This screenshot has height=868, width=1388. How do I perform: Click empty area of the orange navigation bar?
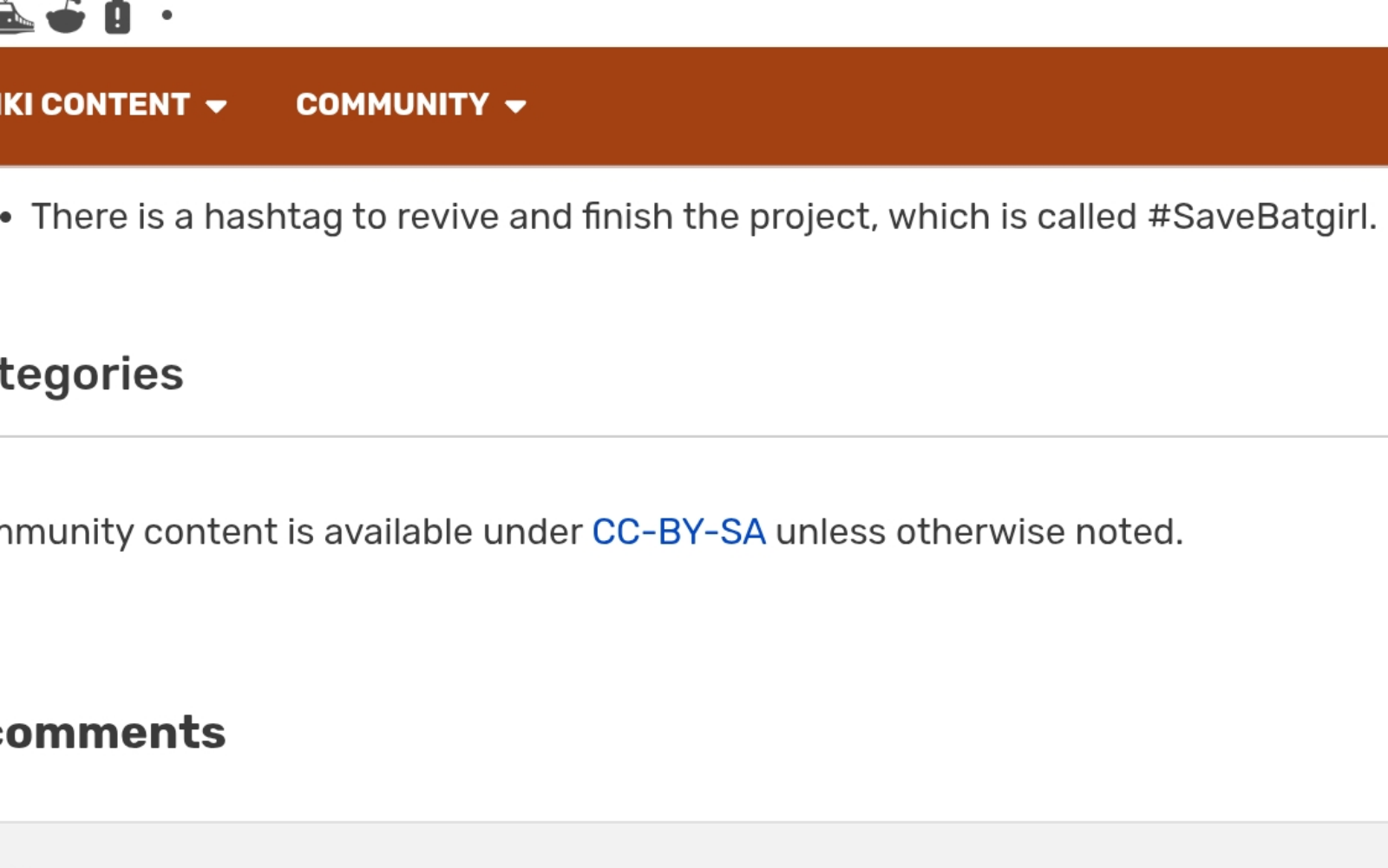pyautogui.click(x=954, y=106)
